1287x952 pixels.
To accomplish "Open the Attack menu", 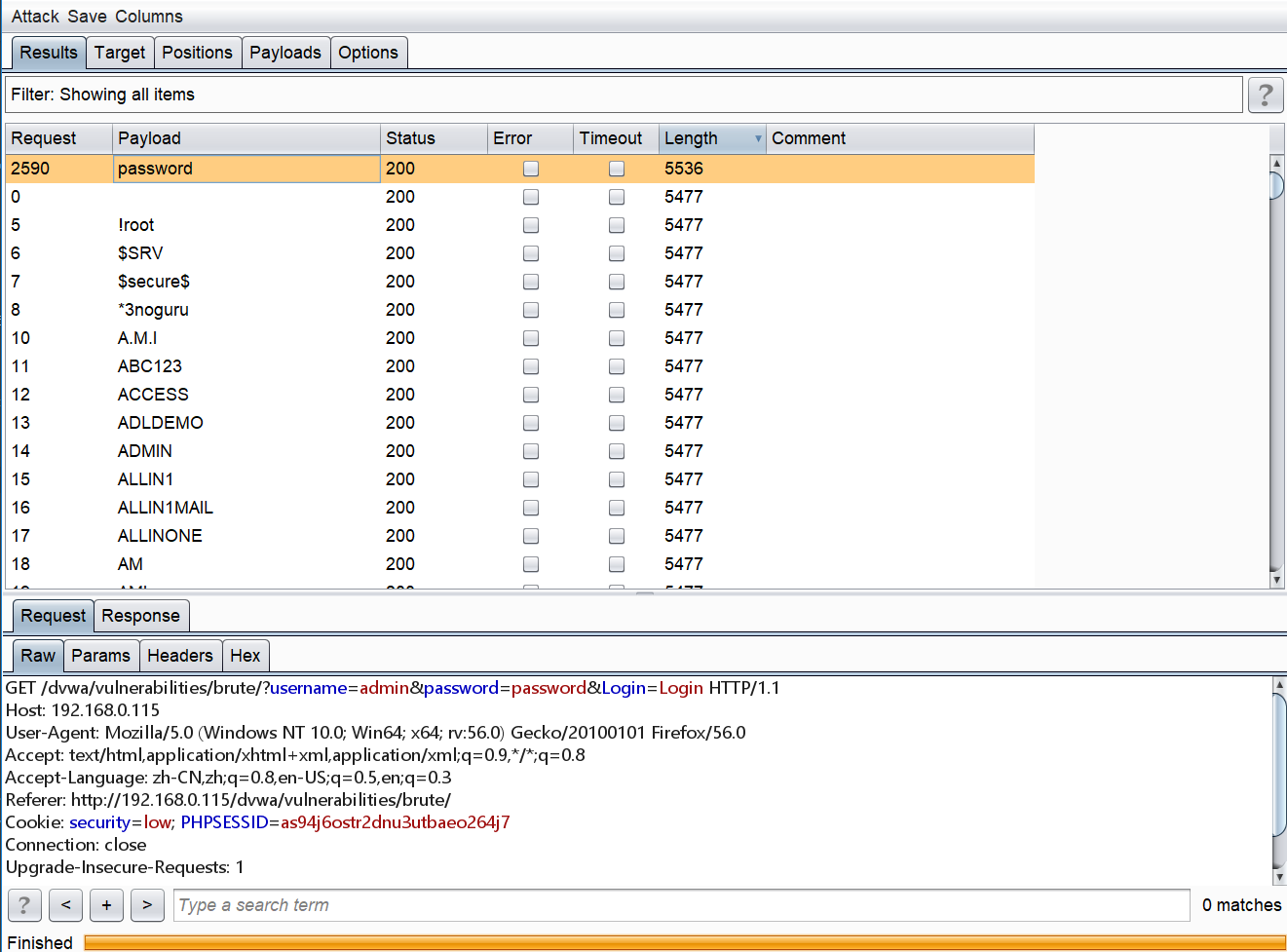I will tap(35, 17).
